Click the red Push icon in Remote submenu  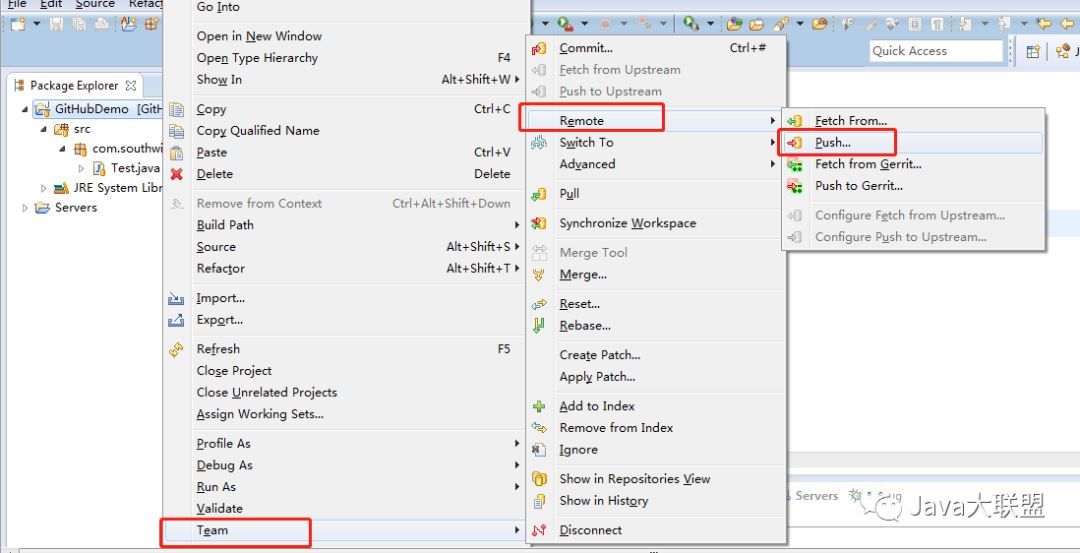794,143
